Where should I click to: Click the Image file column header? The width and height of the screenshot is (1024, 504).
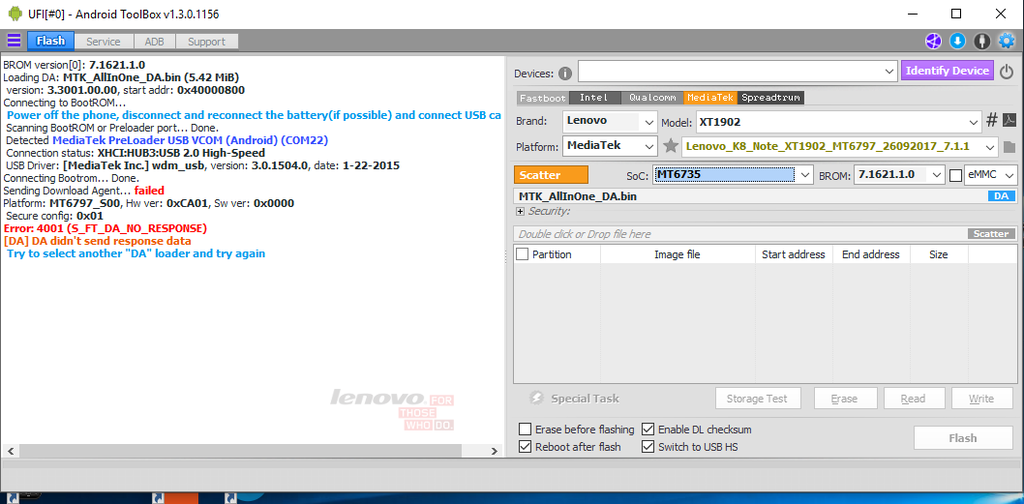(x=677, y=255)
